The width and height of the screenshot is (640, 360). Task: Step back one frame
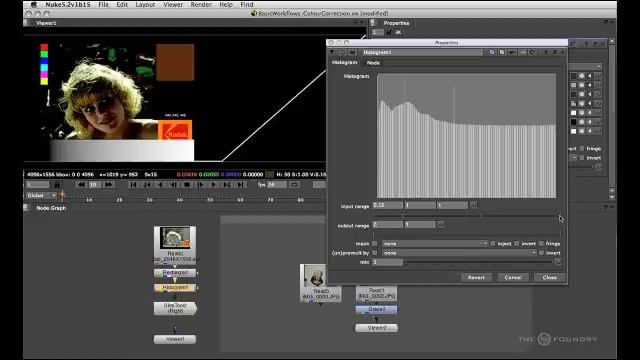coord(173,185)
